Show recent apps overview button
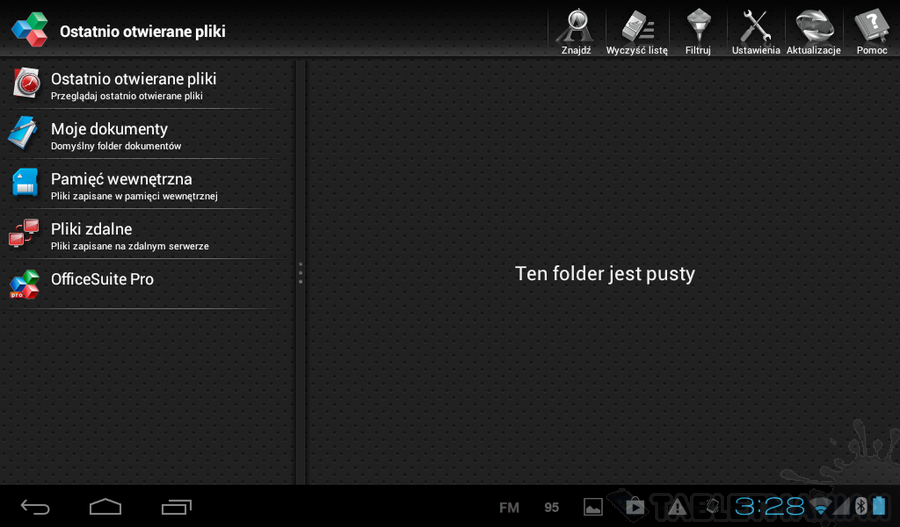The height and width of the screenshot is (527, 900). coord(176,507)
